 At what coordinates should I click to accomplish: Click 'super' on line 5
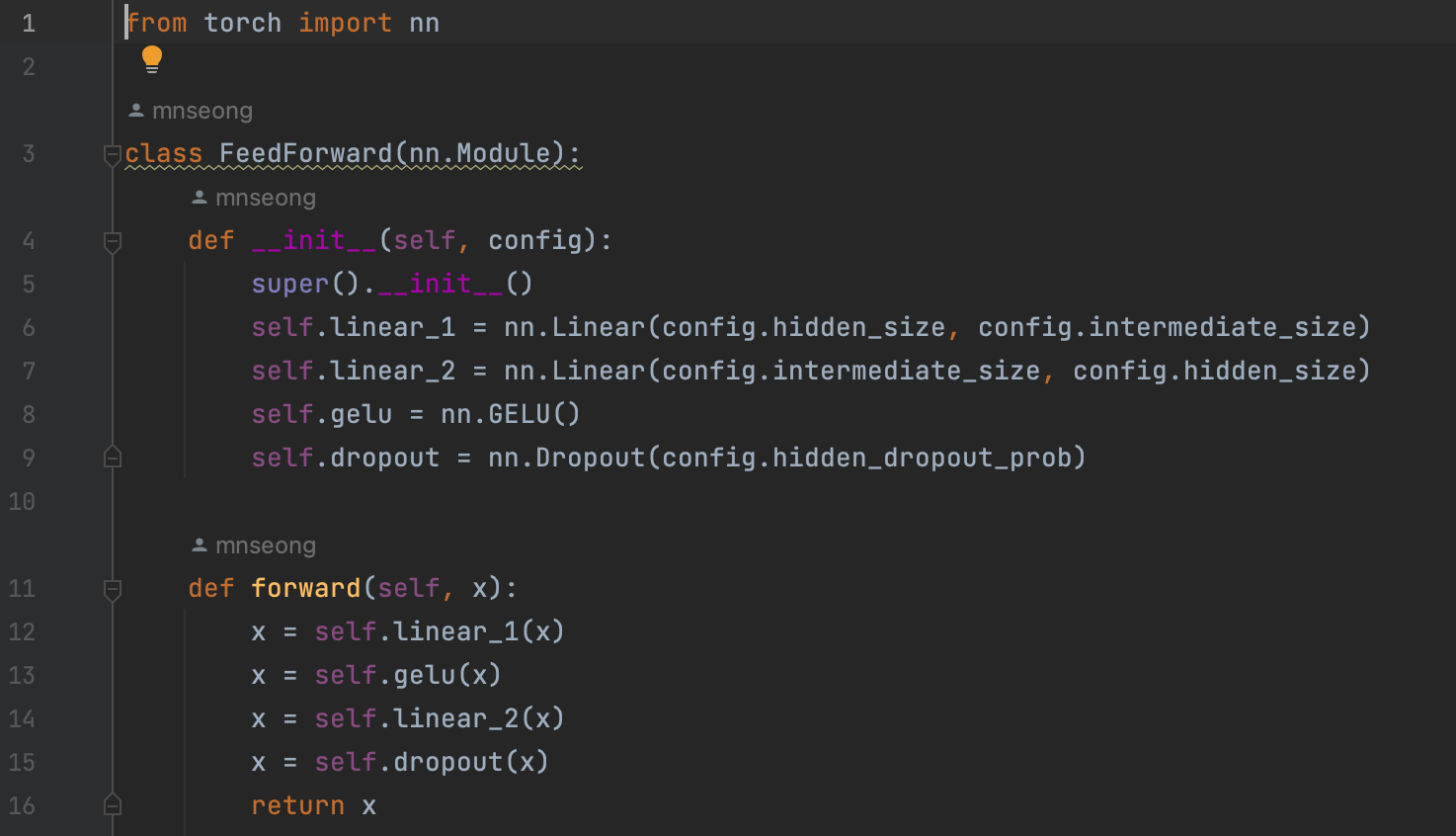pyautogui.click(x=290, y=284)
